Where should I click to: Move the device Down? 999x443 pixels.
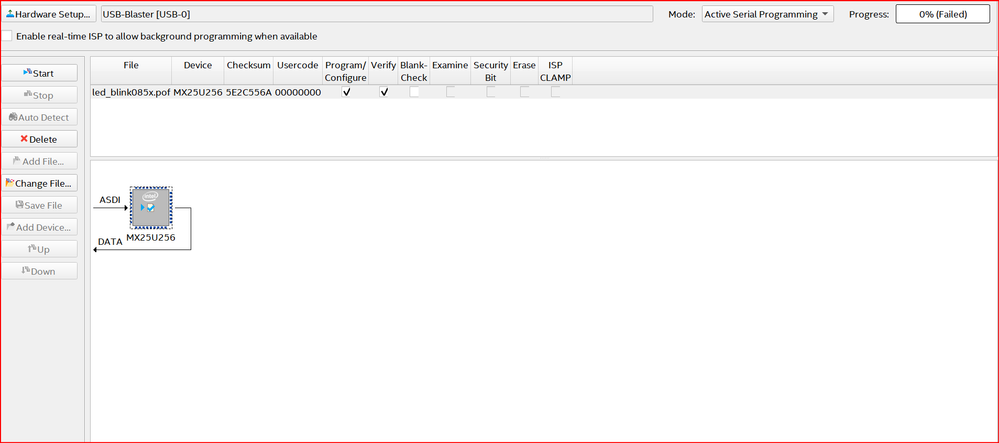point(40,271)
